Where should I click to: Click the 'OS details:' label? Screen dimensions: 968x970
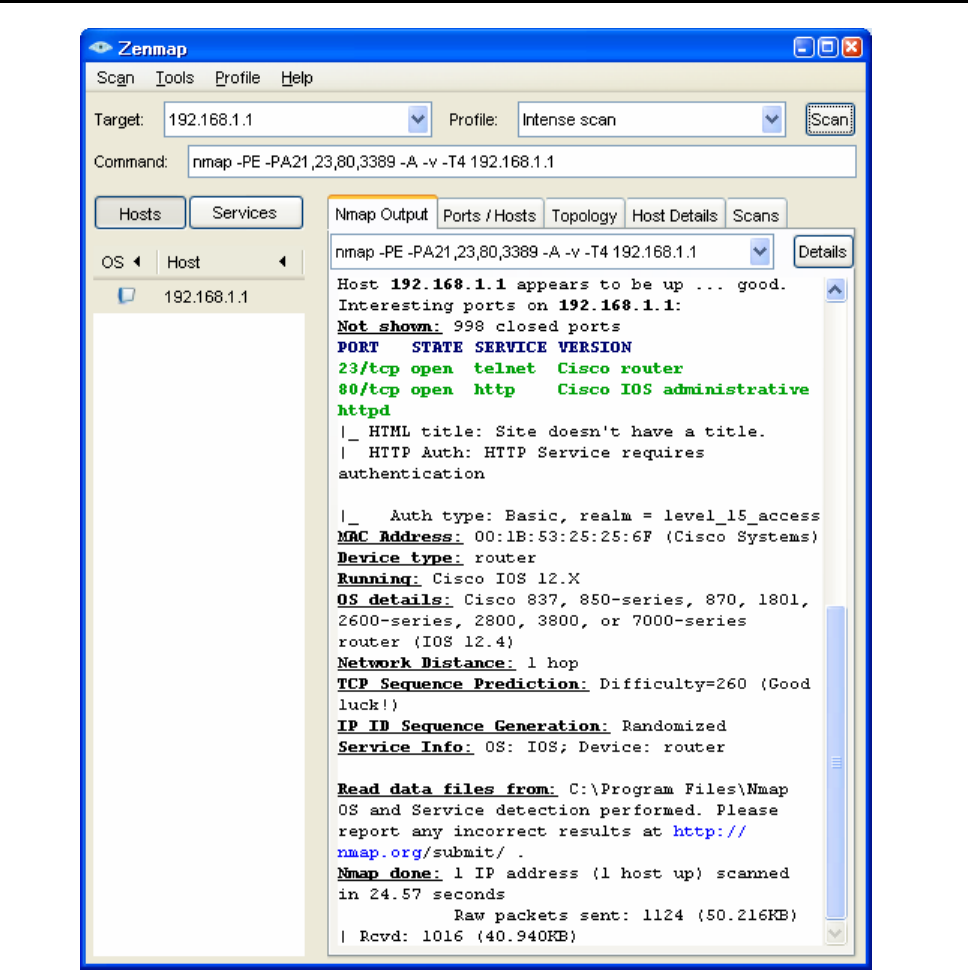tap(394, 600)
